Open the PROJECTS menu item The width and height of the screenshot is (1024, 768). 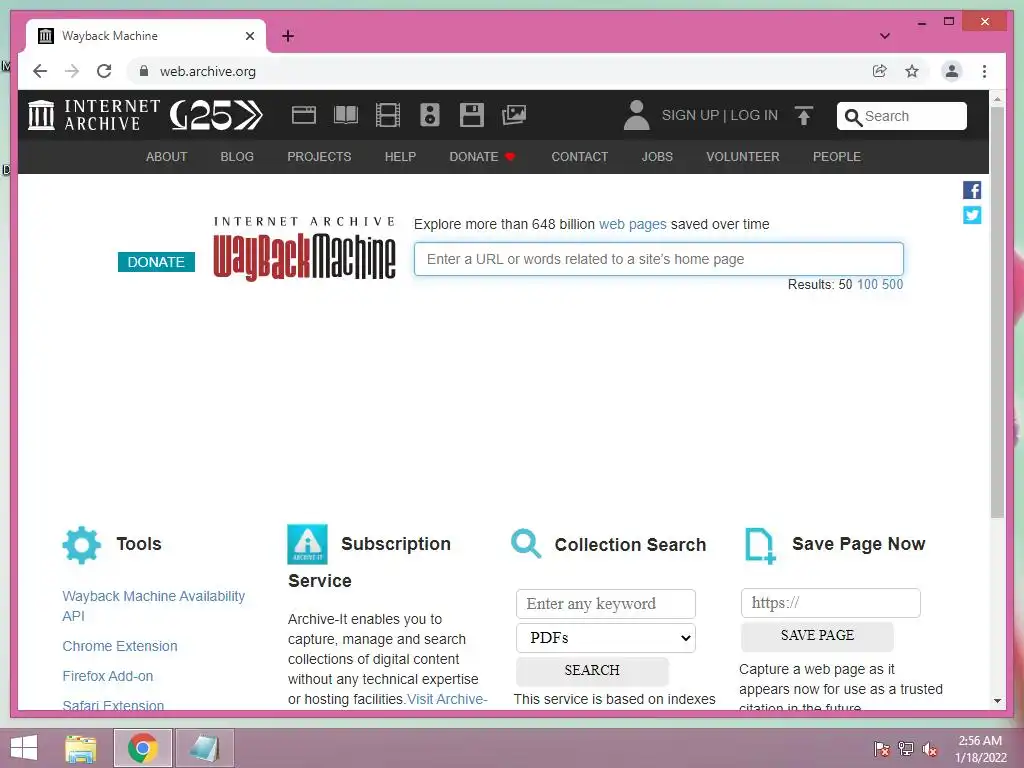pos(319,157)
